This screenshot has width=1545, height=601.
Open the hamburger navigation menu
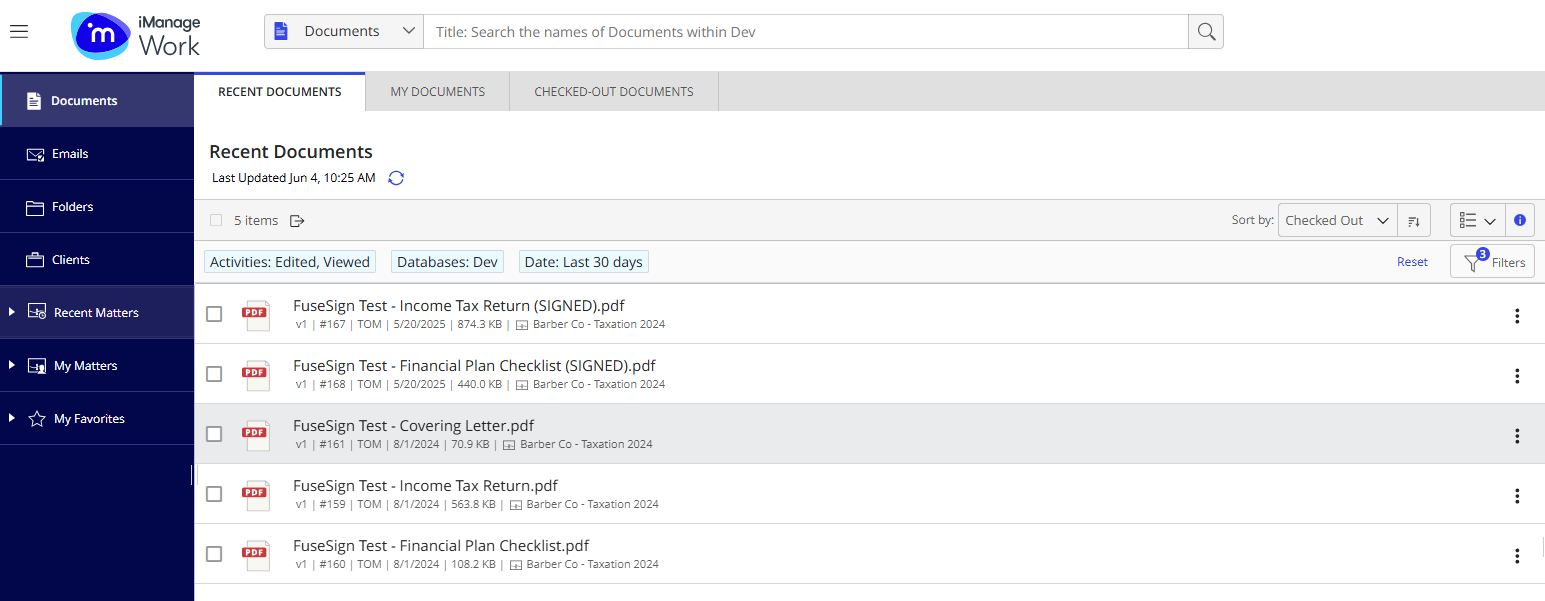click(19, 31)
